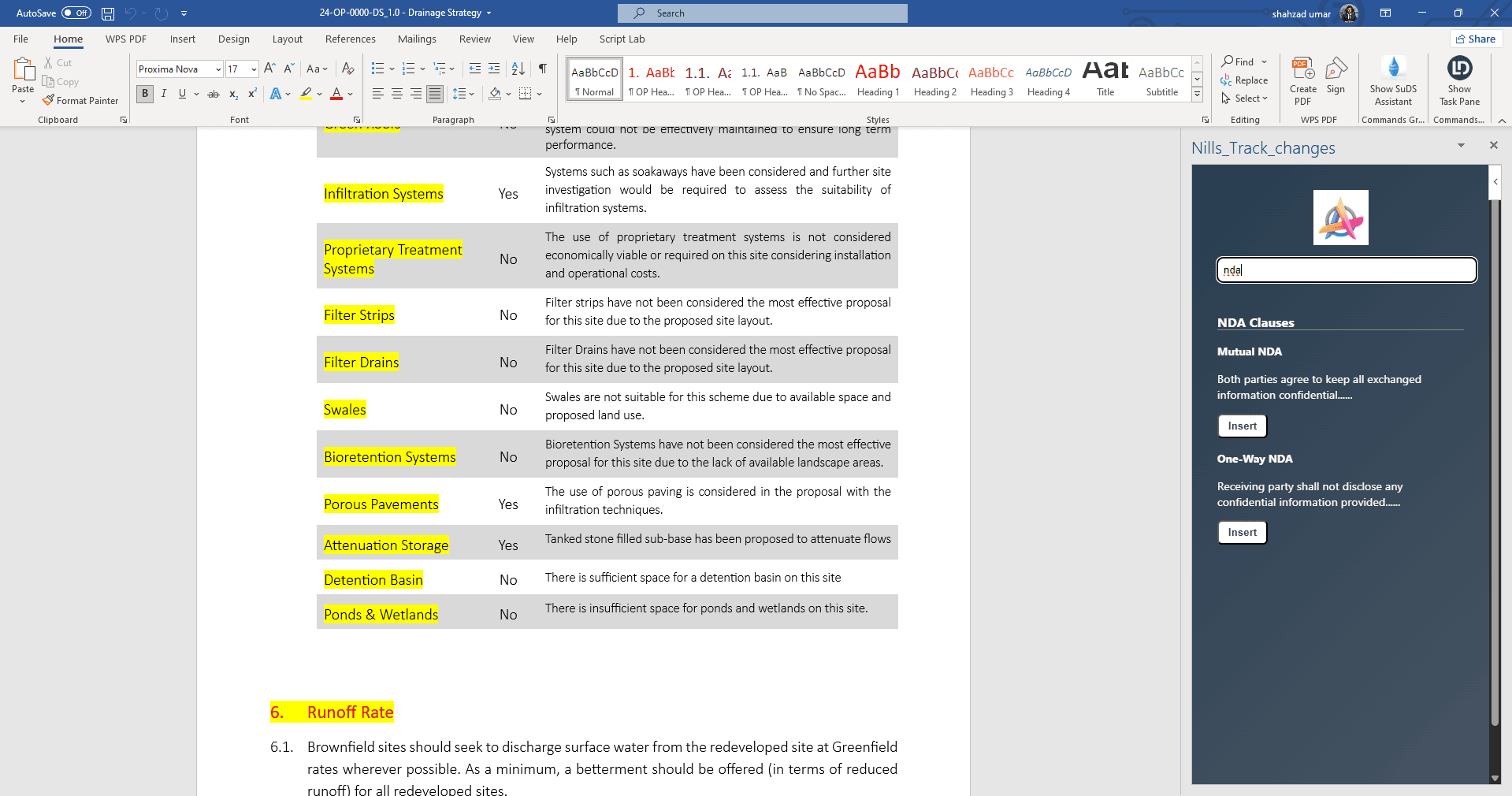1512x796 pixels.
Task: Apply strikethrough formatting
Action: (214, 94)
